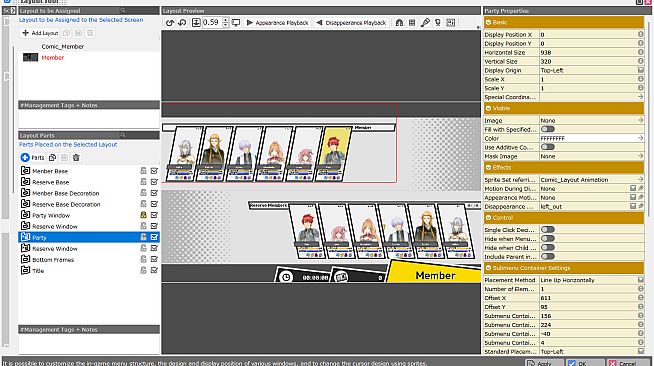Enable the Fill with Specified toggle
This screenshot has height=366, width=654.
point(548,129)
